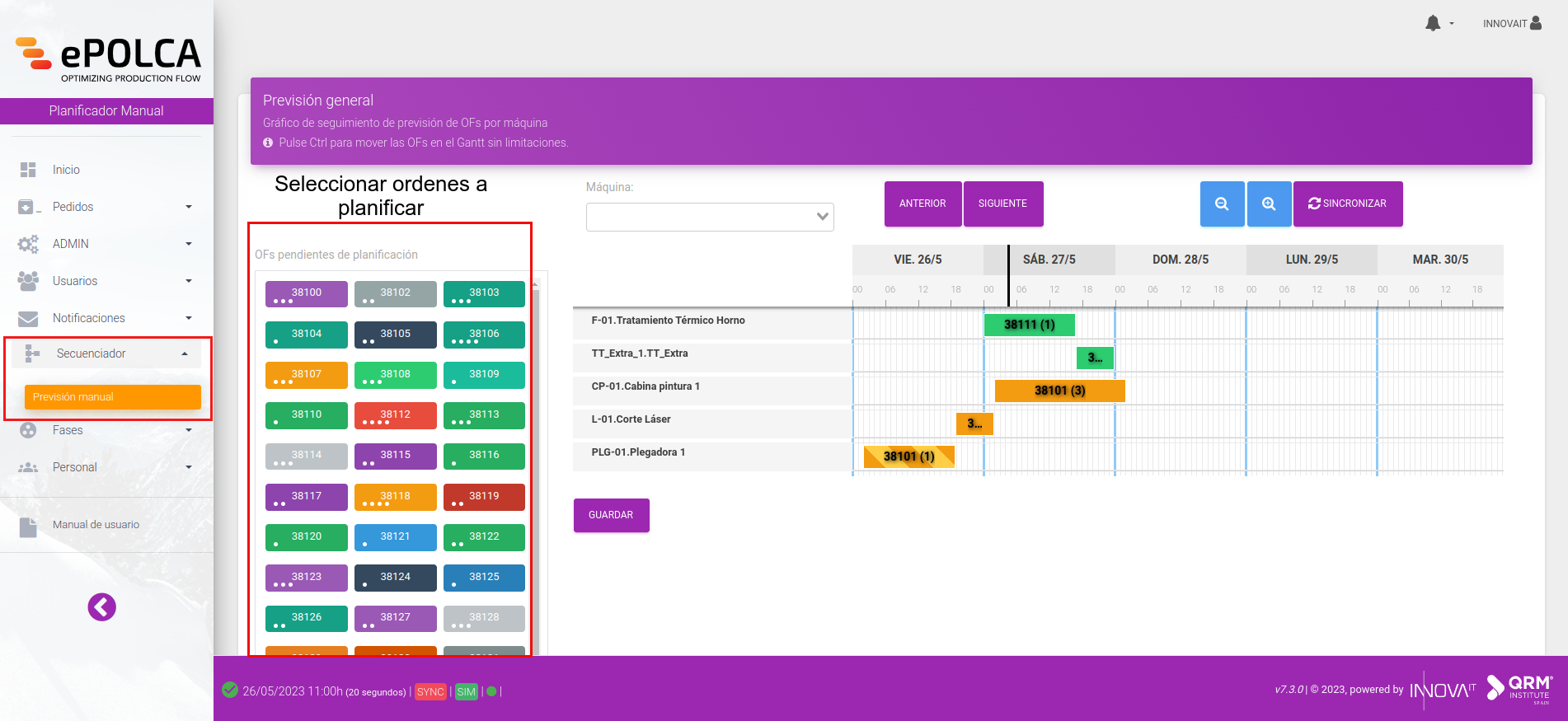Collapse sidebar with the purple arrow icon
Image resolution: width=1568 pixels, height=721 pixels.
pos(102,607)
